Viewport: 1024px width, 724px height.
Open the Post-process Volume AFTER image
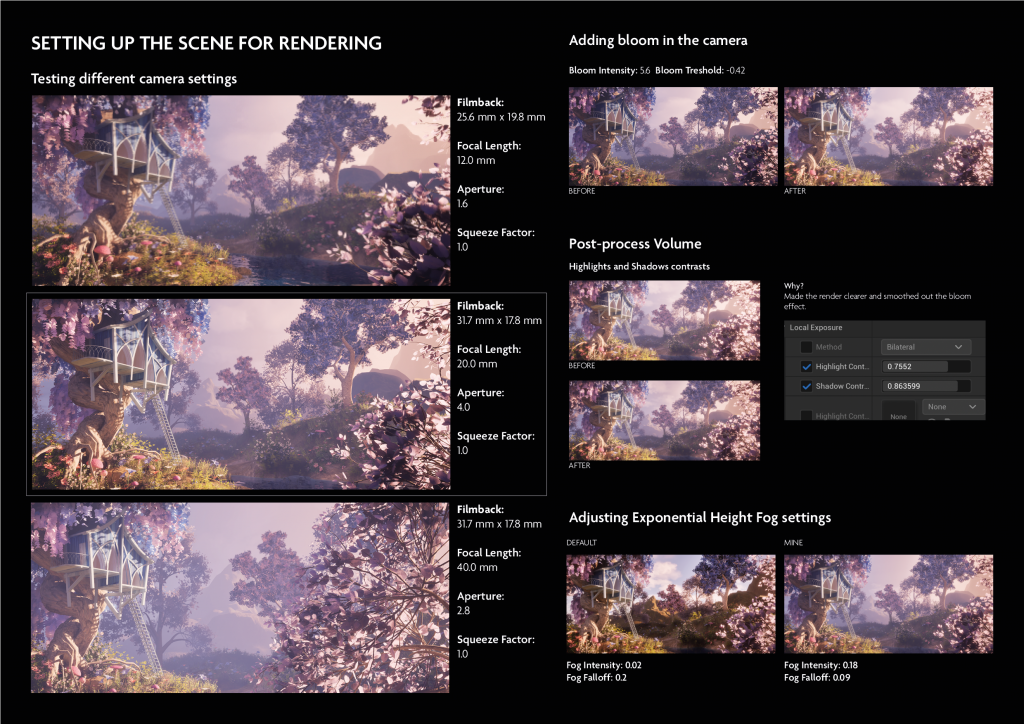(664, 419)
